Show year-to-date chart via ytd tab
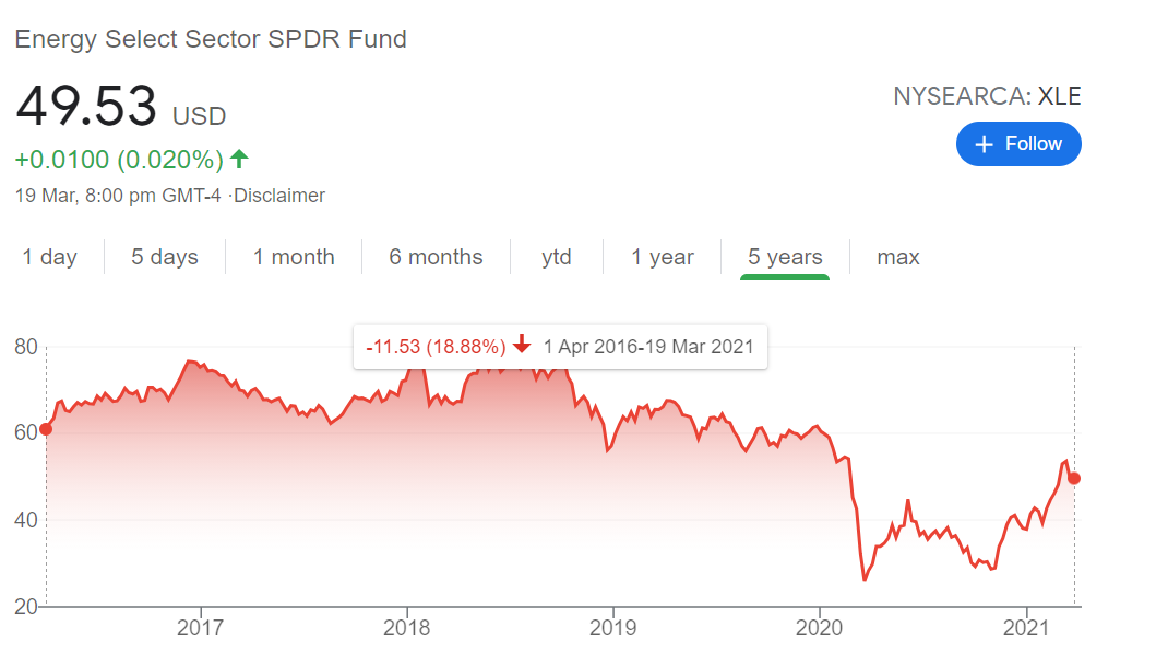 [x=557, y=257]
